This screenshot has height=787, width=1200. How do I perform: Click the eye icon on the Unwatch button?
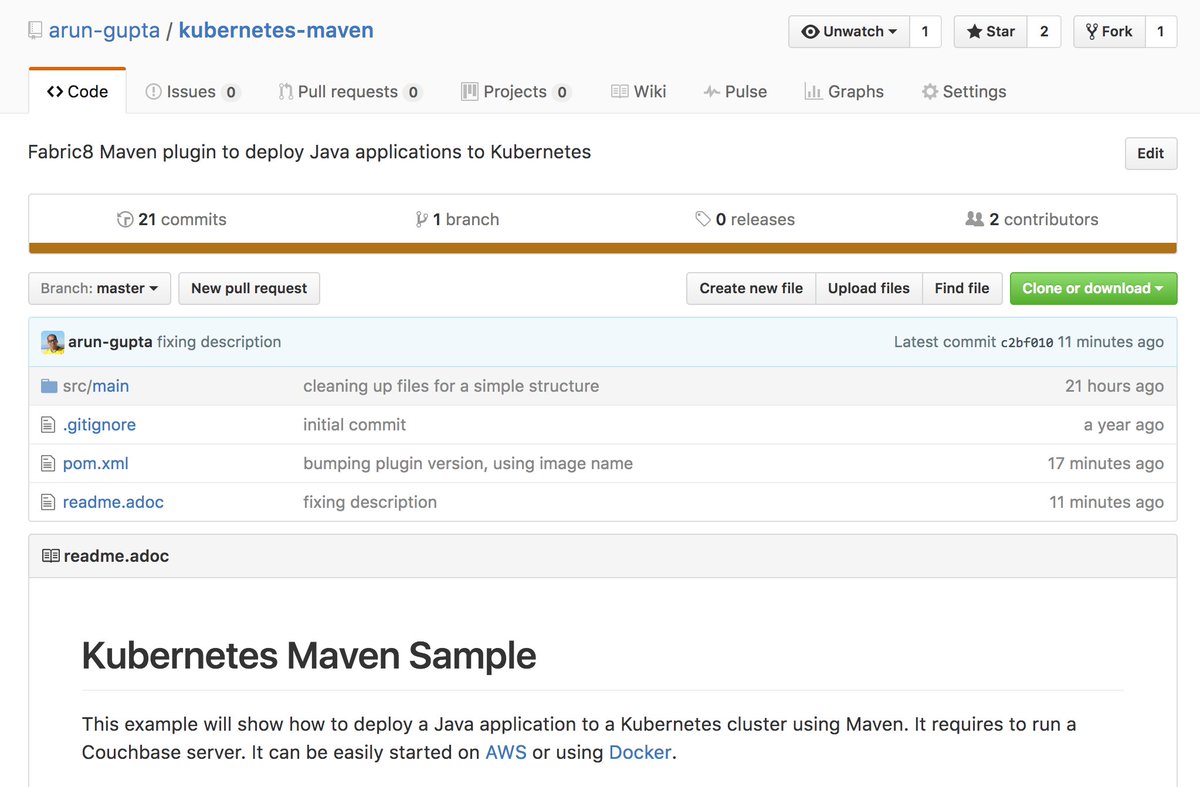tap(810, 32)
